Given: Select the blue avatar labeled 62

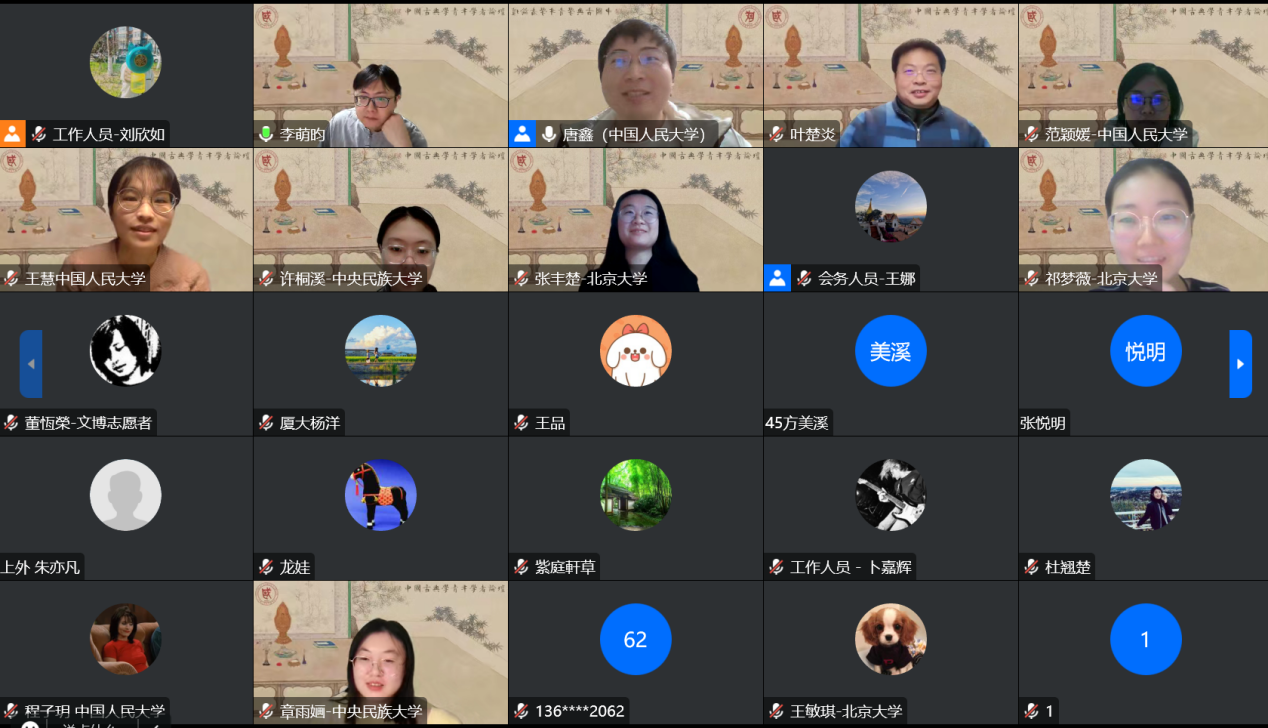Looking at the screenshot, I should [635, 639].
